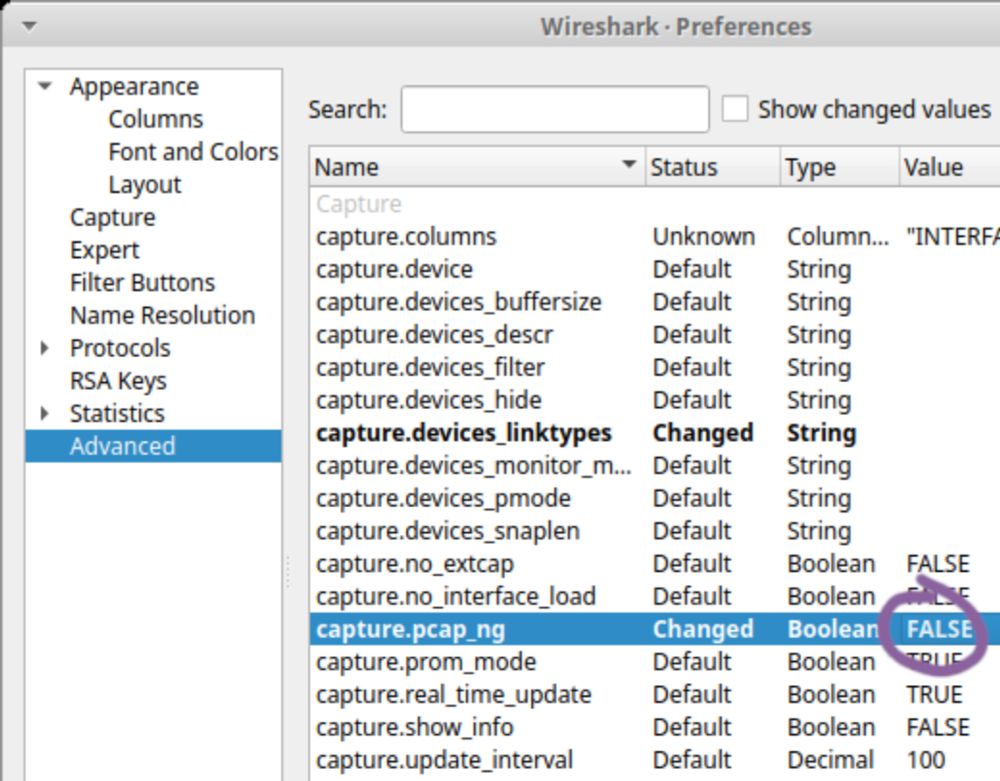Image resolution: width=1000 pixels, height=781 pixels.
Task: Click the 100 value of capture.update_interval
Action: [925, 760]
